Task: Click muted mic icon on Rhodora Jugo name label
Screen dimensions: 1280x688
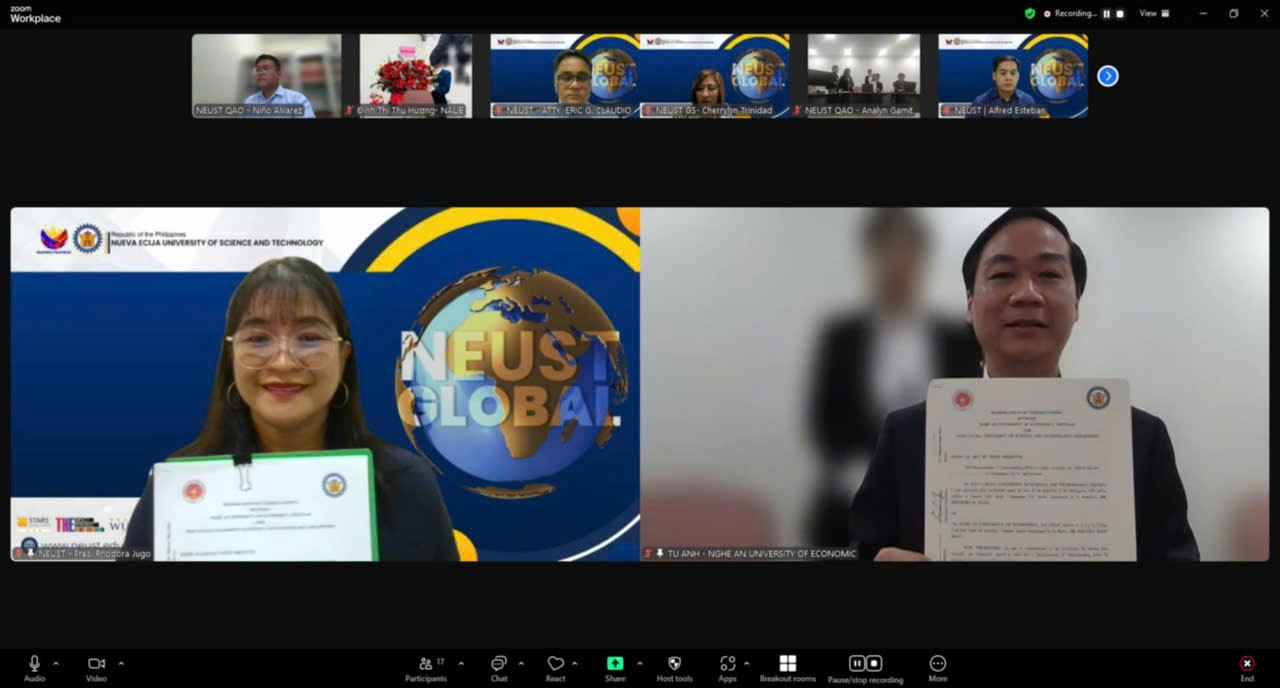Action: coord(19,553)
